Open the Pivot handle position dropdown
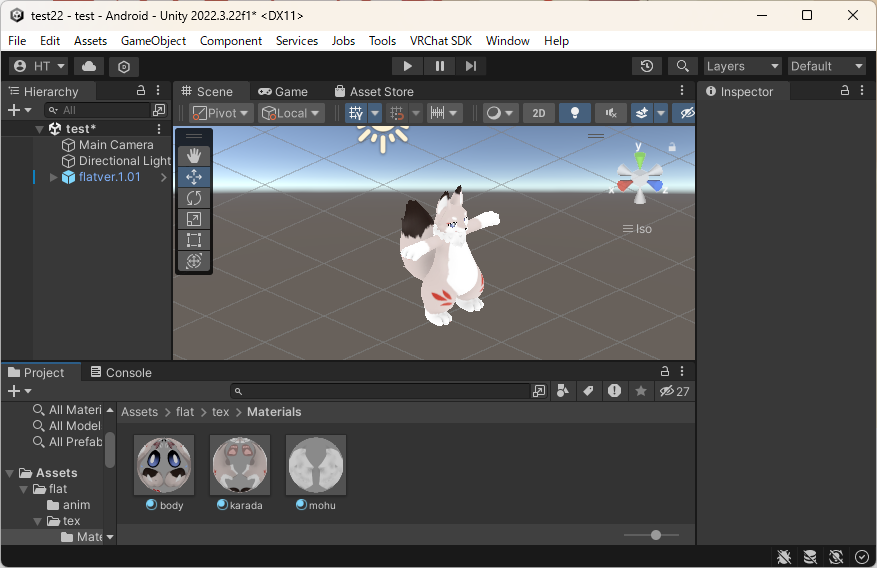This screenshot has height=568, width=877. coord(221,113)
